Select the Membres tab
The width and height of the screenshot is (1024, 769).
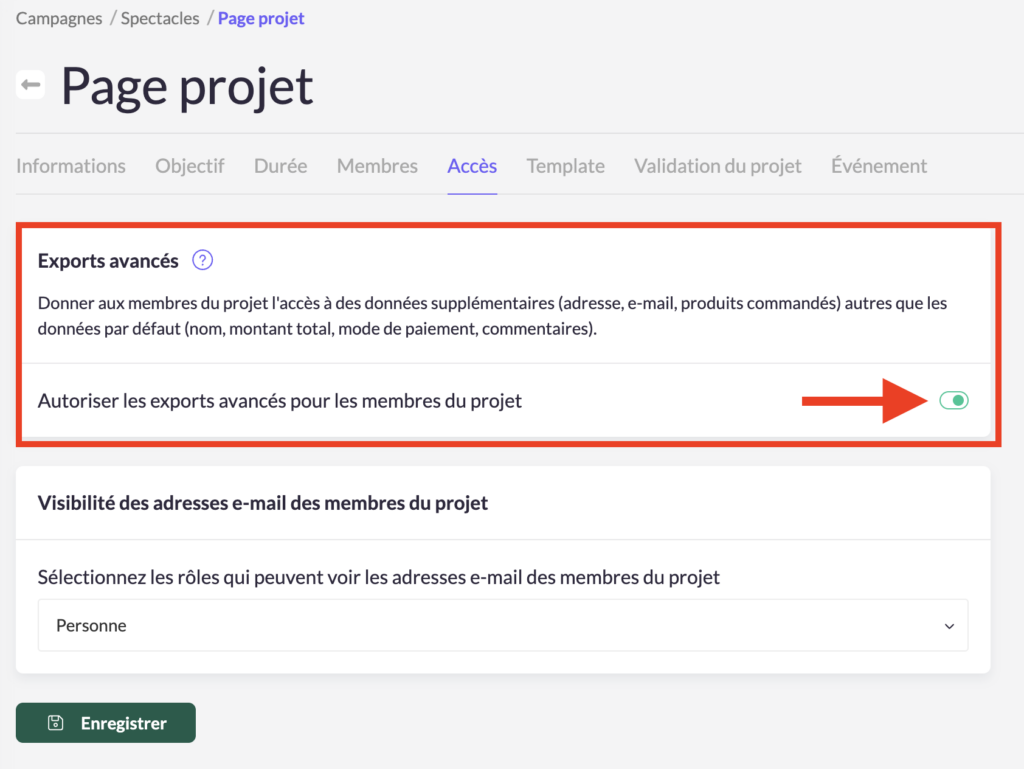pyautogui.click(x=377, y=166)
